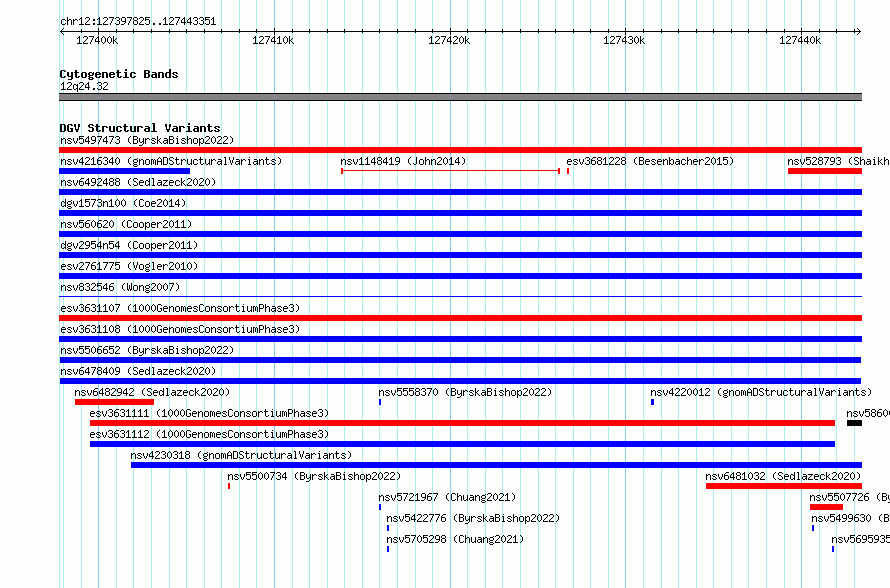Click the red bar under nsv6481032

coord(784,486)
